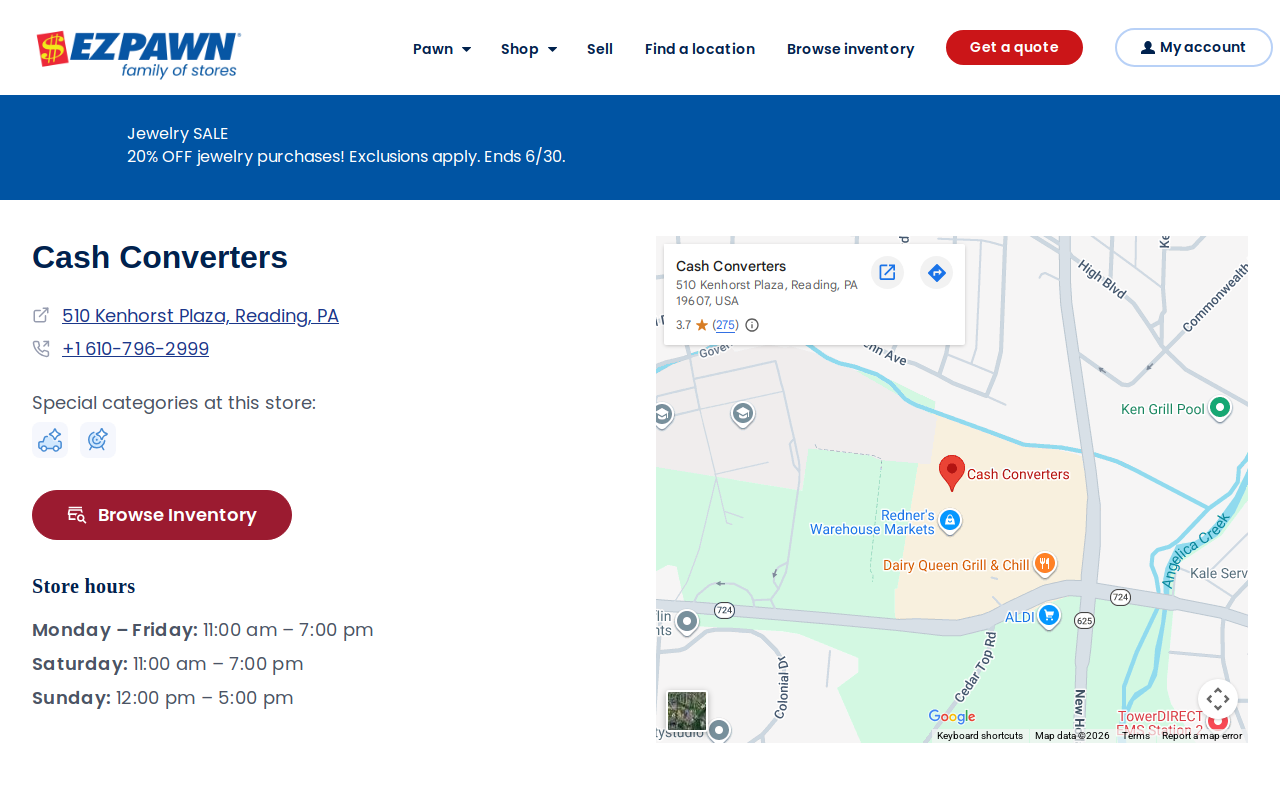Open the map Terms link
This screenshot has height=800, width=1280.
pos(1136,736)
